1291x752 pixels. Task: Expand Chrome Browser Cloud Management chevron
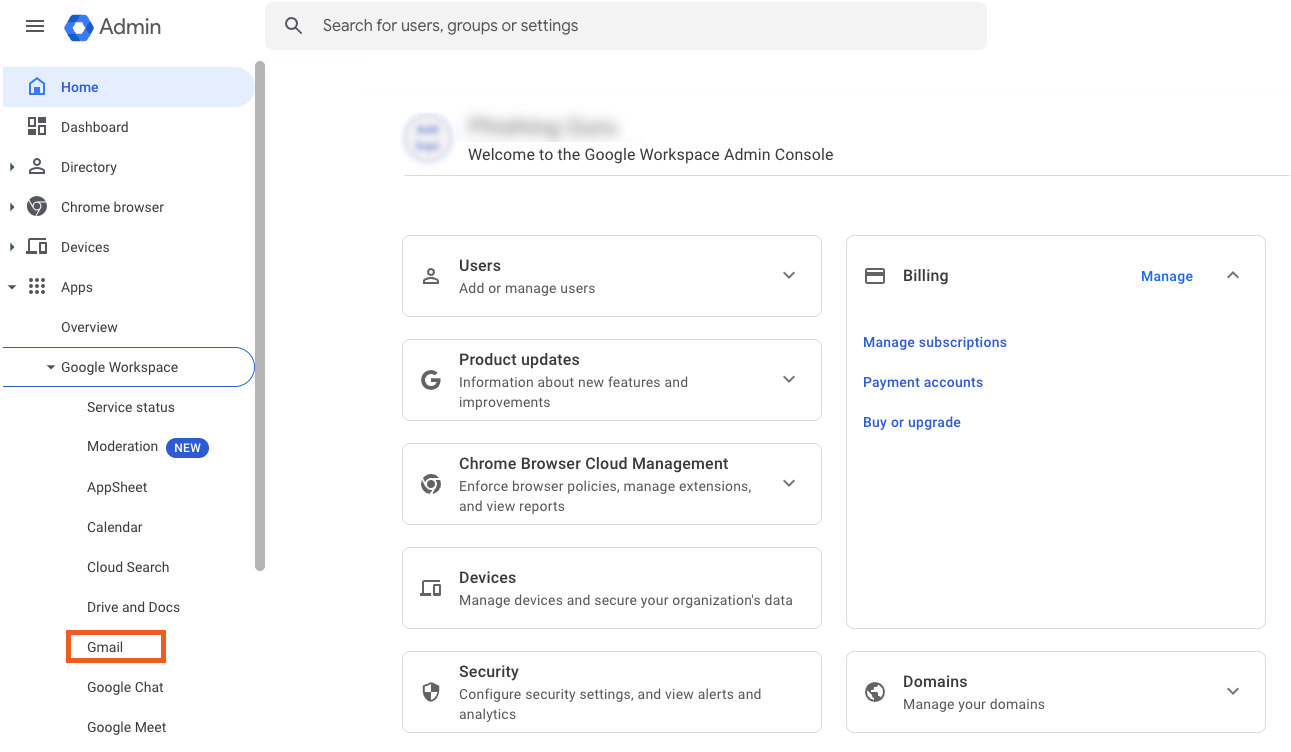[789, 484]
